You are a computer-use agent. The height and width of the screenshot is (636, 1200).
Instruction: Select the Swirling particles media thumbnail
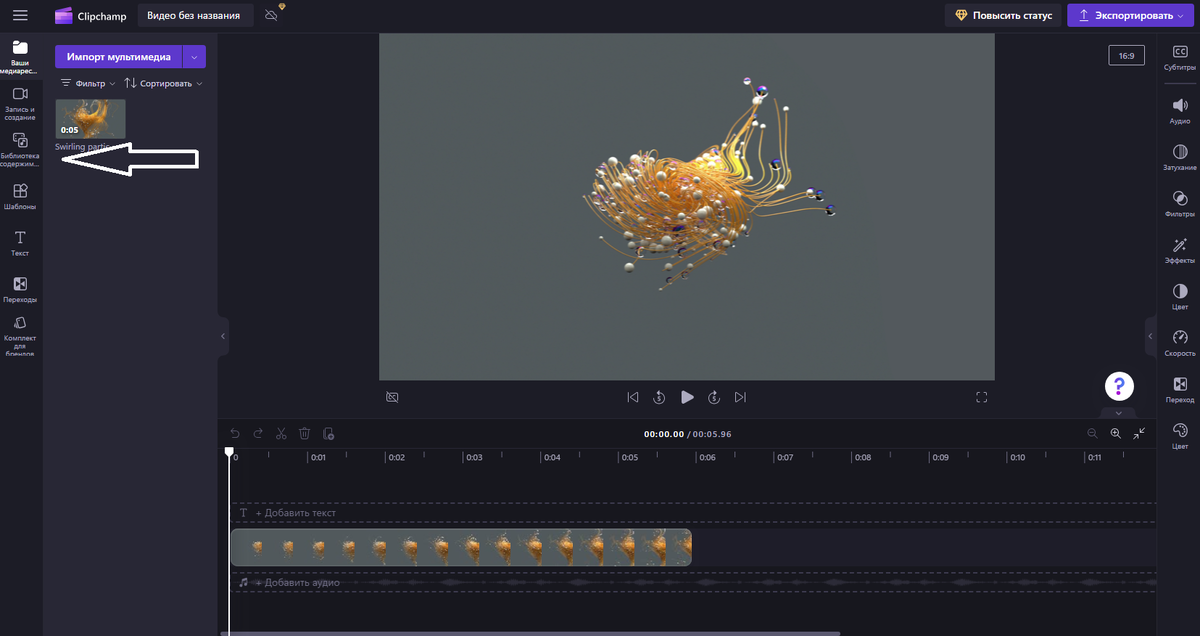[x=91, y=118]
